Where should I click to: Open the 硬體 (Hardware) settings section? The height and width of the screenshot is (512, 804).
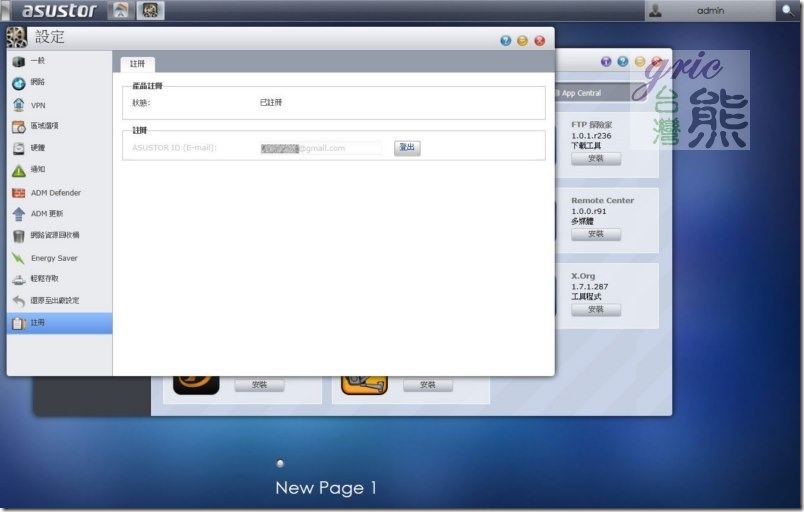click(x=59, y=148)
